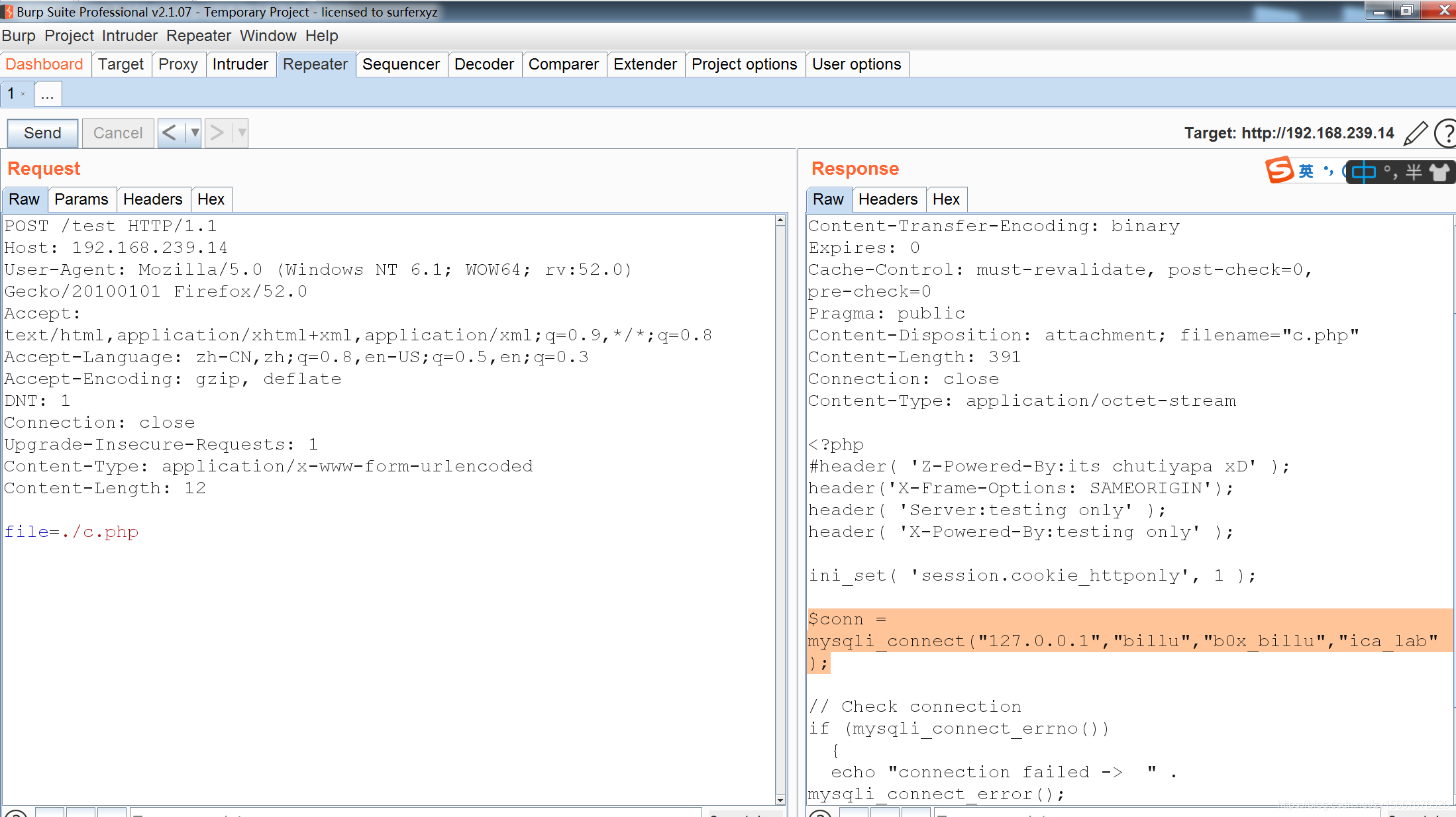Switch to the Proxy tab
This screenshot has height=817, width=1456.
point(178,64)
